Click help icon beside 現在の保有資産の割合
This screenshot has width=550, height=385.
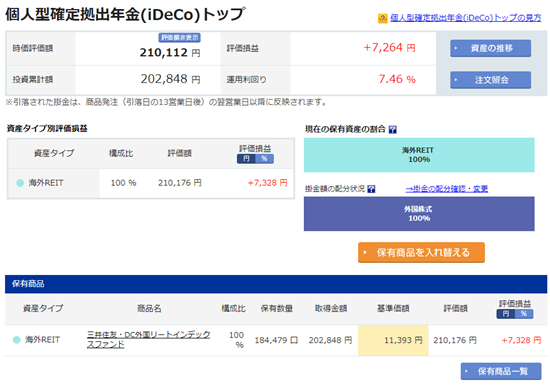point(393,129)
